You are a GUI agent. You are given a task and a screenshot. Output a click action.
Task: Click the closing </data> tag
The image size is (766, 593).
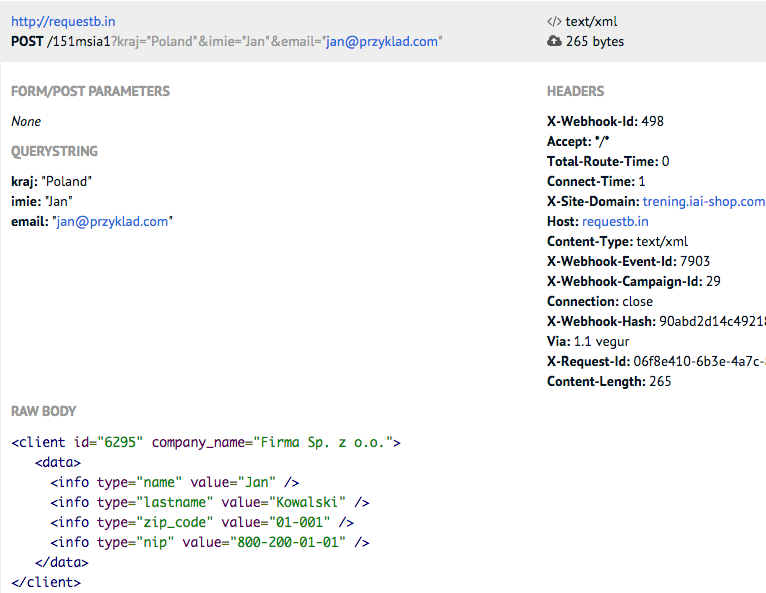[62, 563]
